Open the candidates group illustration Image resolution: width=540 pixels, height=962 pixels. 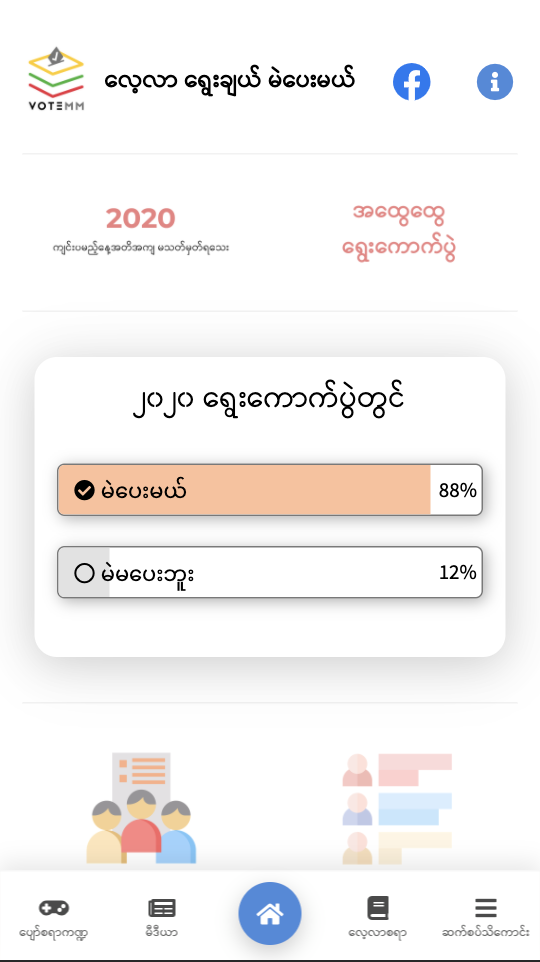141,808
